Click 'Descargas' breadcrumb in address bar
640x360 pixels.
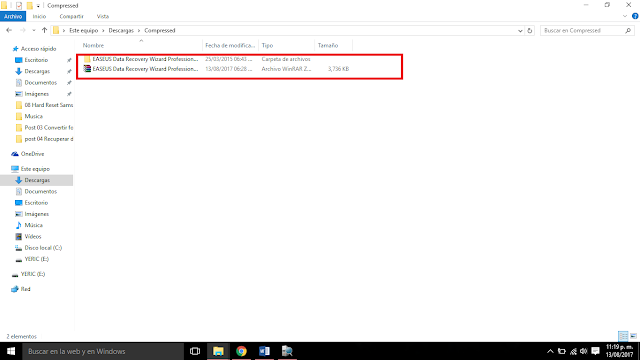pyautogui.click(x=121, y=31)
